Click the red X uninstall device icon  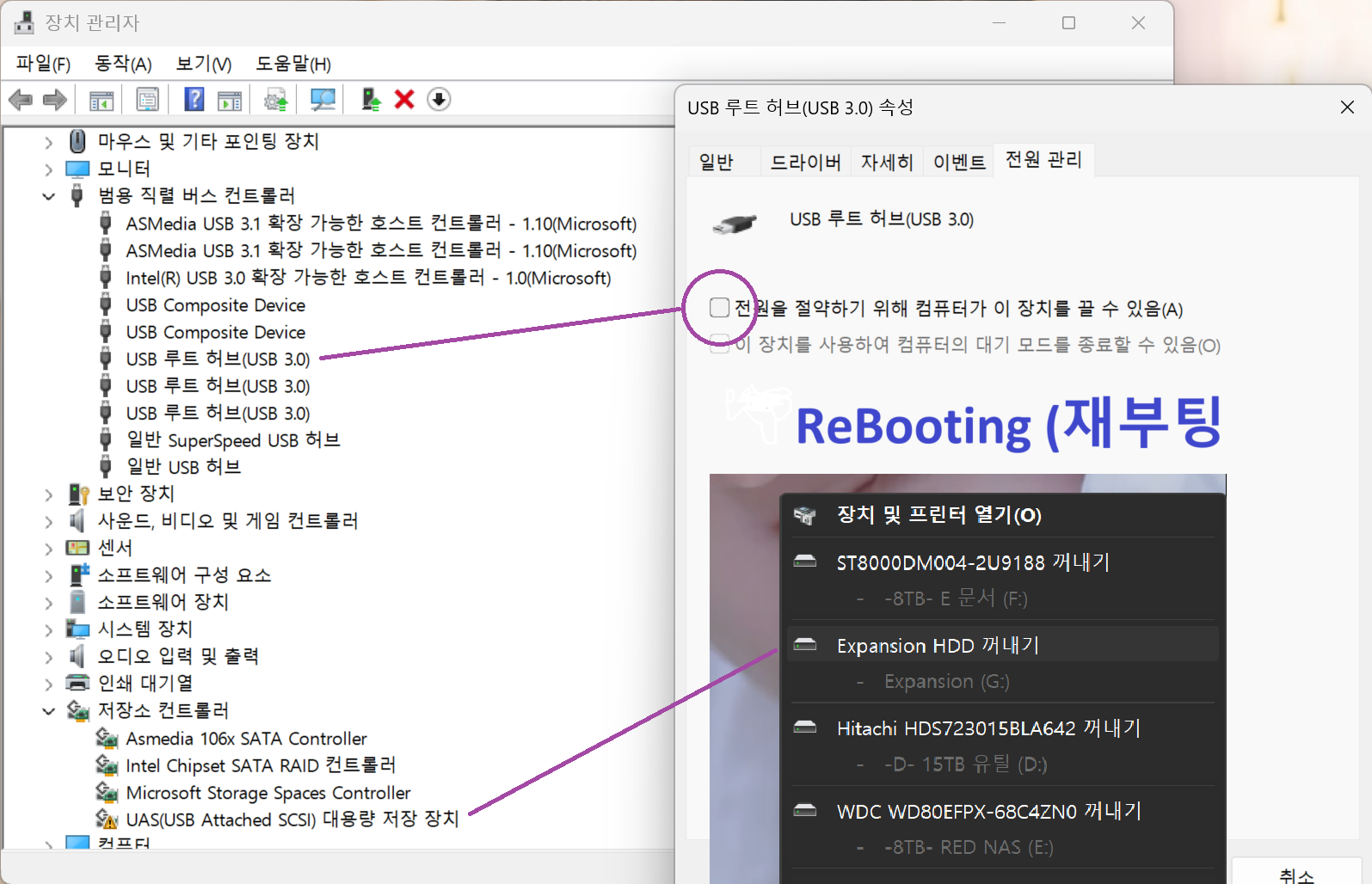[x=404, y=100]
